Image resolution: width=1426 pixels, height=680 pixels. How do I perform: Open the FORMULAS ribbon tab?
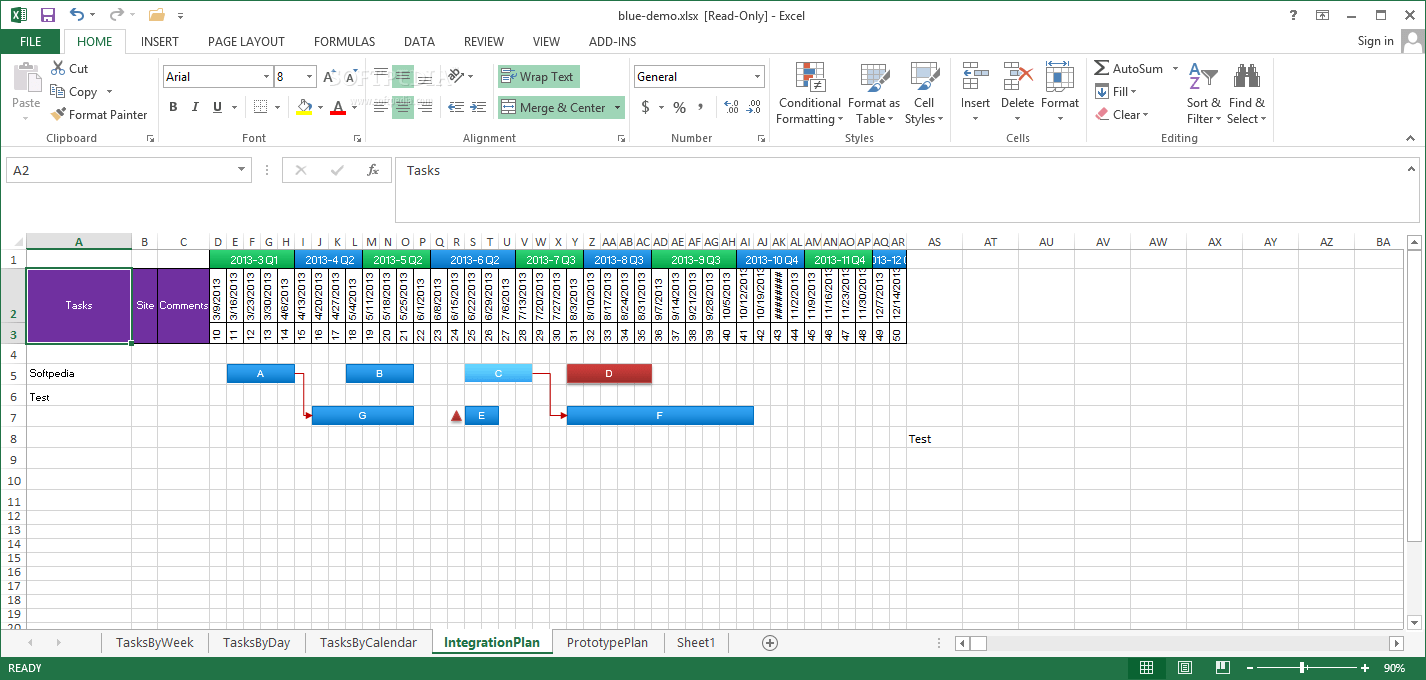[x=344, y=42]
